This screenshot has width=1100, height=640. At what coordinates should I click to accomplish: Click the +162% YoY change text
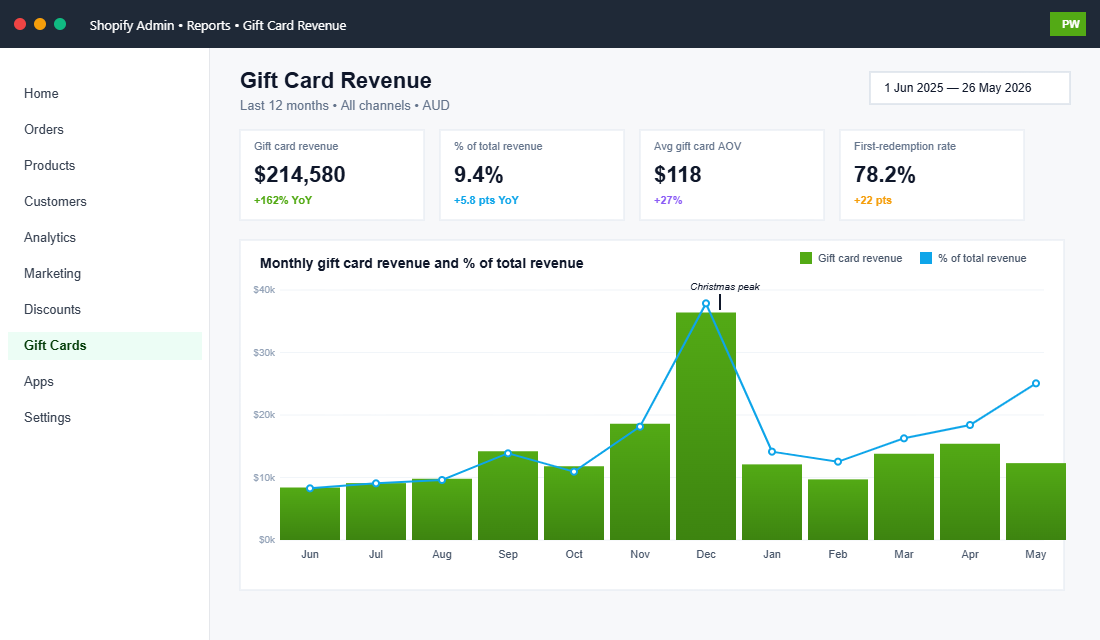tap(283, 200)
